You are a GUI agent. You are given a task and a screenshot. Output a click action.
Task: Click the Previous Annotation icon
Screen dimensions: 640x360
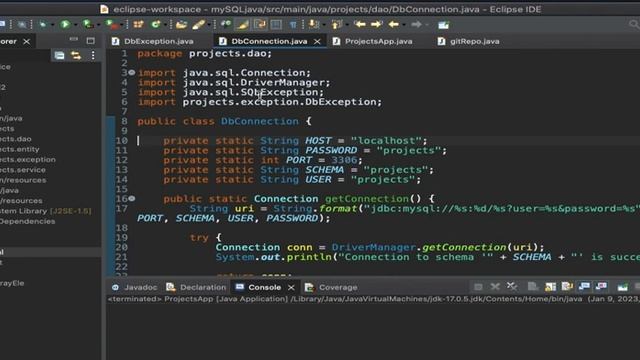[336, 24]
